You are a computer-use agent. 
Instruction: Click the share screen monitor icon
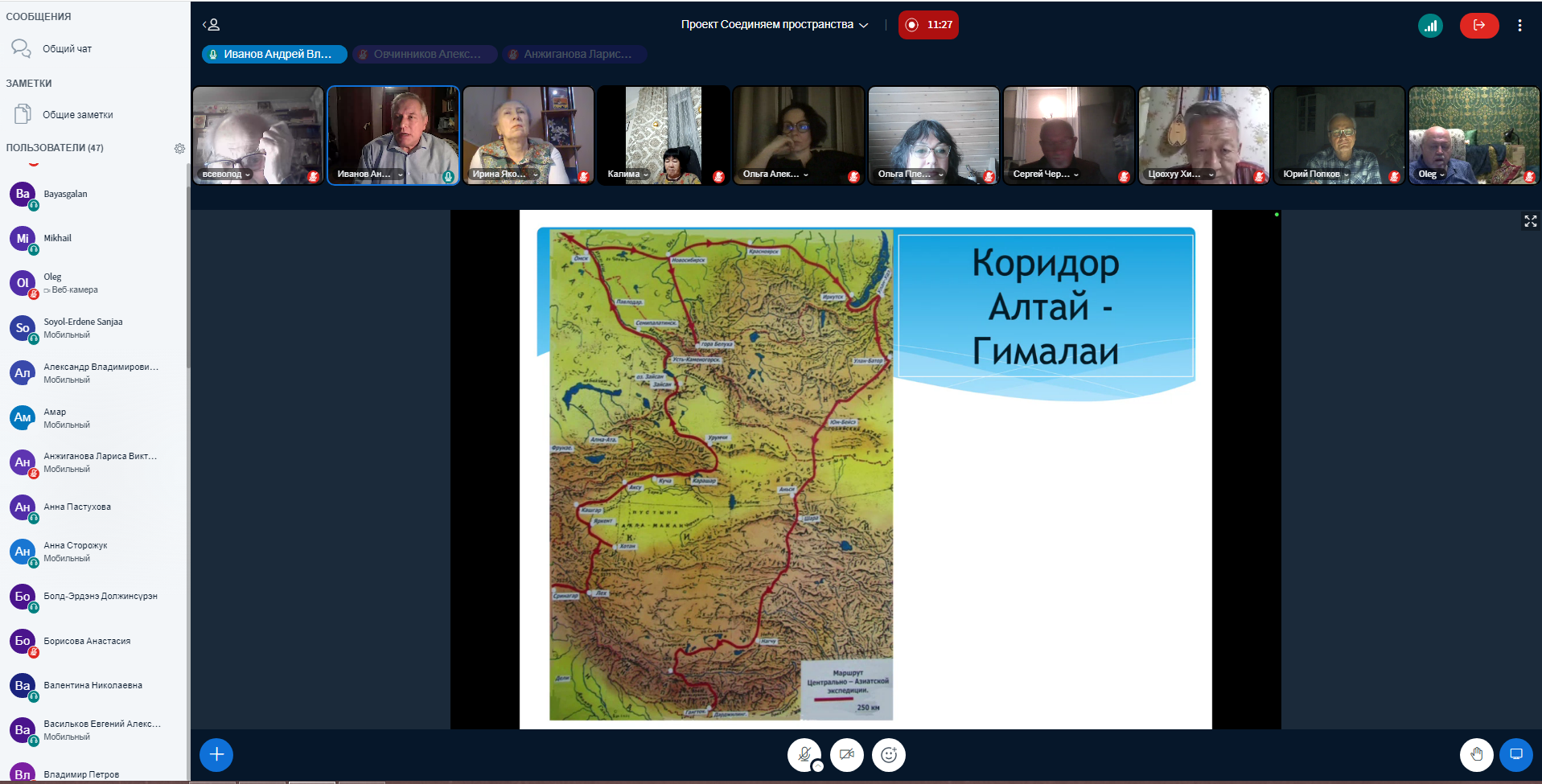[x=1515, y=754]
